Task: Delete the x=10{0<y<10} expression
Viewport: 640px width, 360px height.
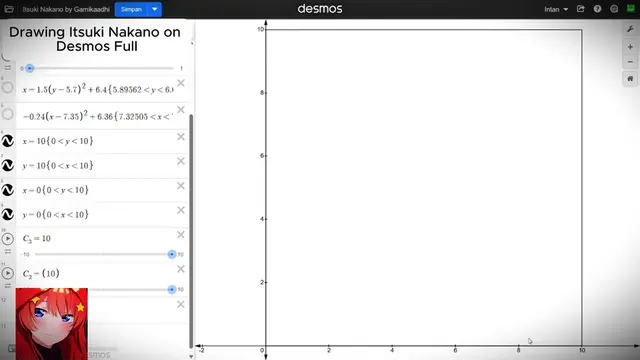Action: click(181, 137)
